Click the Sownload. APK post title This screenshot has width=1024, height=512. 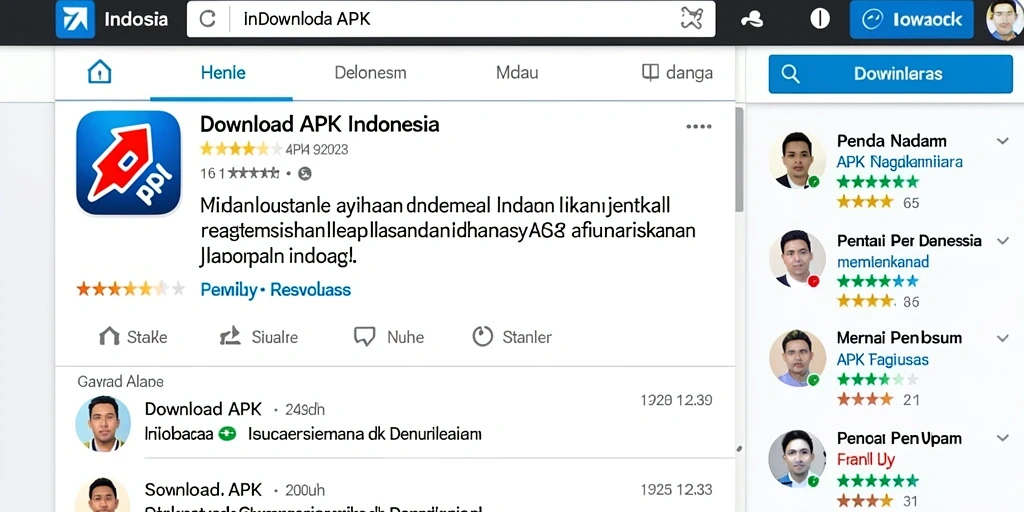(x=203, y=489)
